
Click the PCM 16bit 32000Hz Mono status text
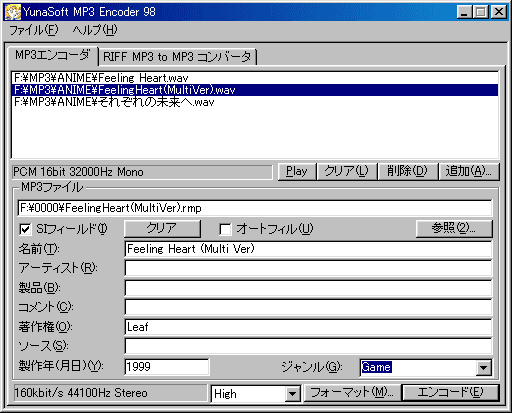[78, 172]
